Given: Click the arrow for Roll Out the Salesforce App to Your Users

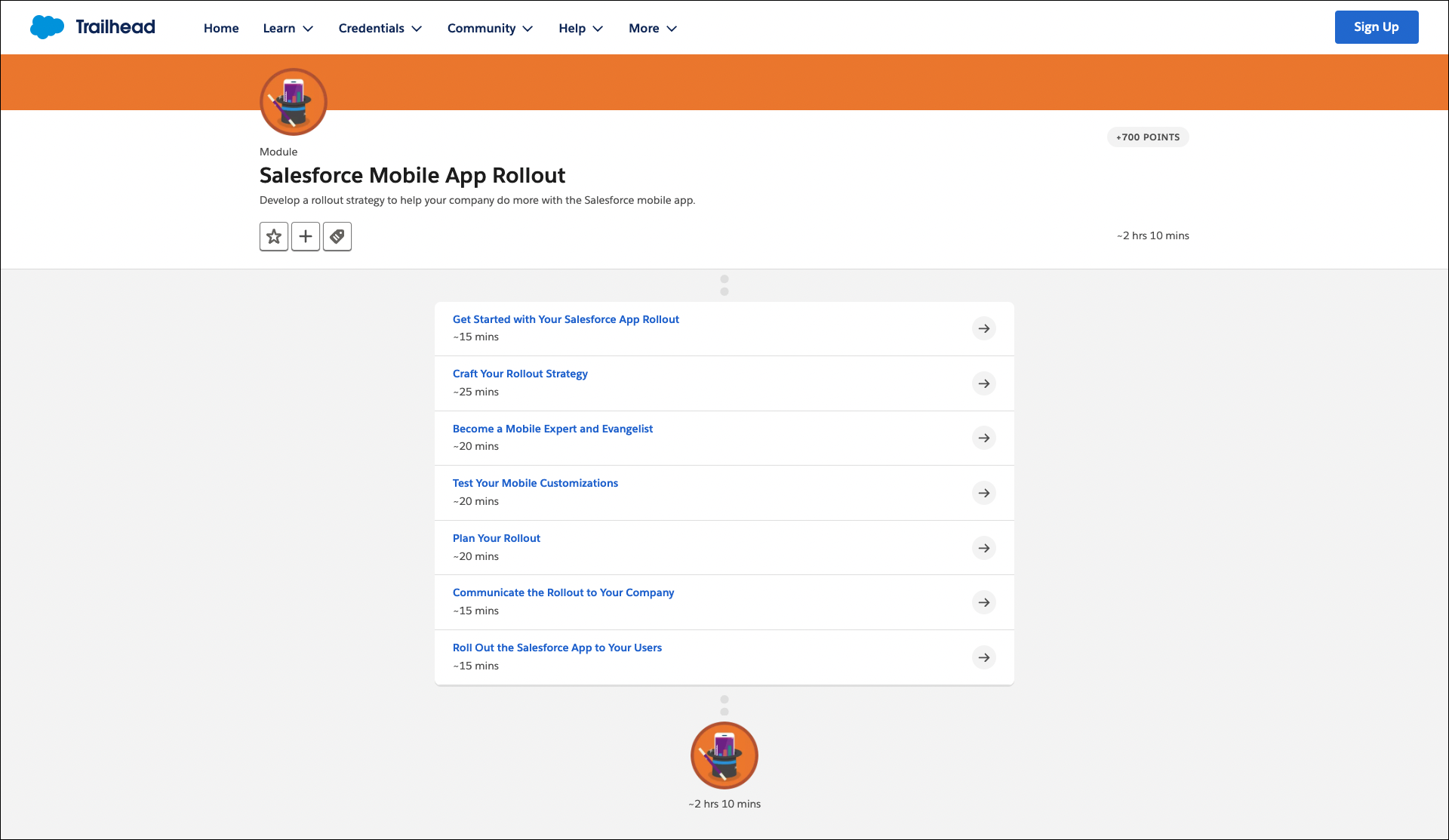Looking at the screenshot, I should tap(984, 657).
